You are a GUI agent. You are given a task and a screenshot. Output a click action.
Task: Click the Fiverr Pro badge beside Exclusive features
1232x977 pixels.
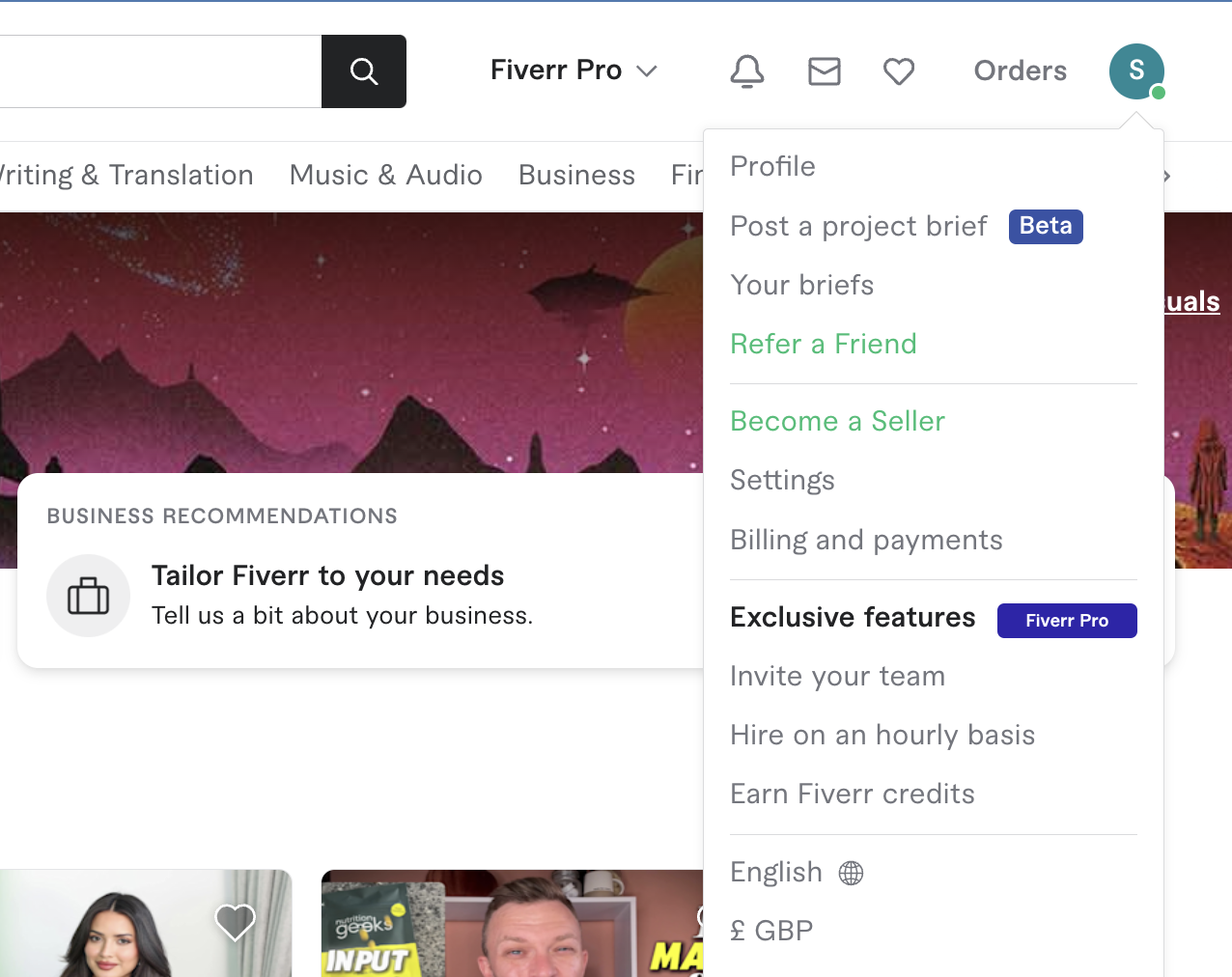(1067, 620)
